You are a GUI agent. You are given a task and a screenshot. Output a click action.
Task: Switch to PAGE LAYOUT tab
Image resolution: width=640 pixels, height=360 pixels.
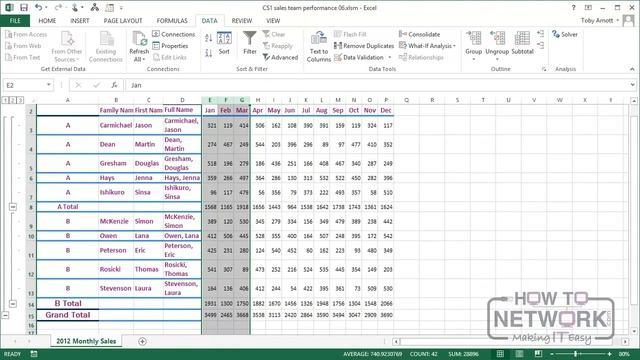click(x=123, y=20)
